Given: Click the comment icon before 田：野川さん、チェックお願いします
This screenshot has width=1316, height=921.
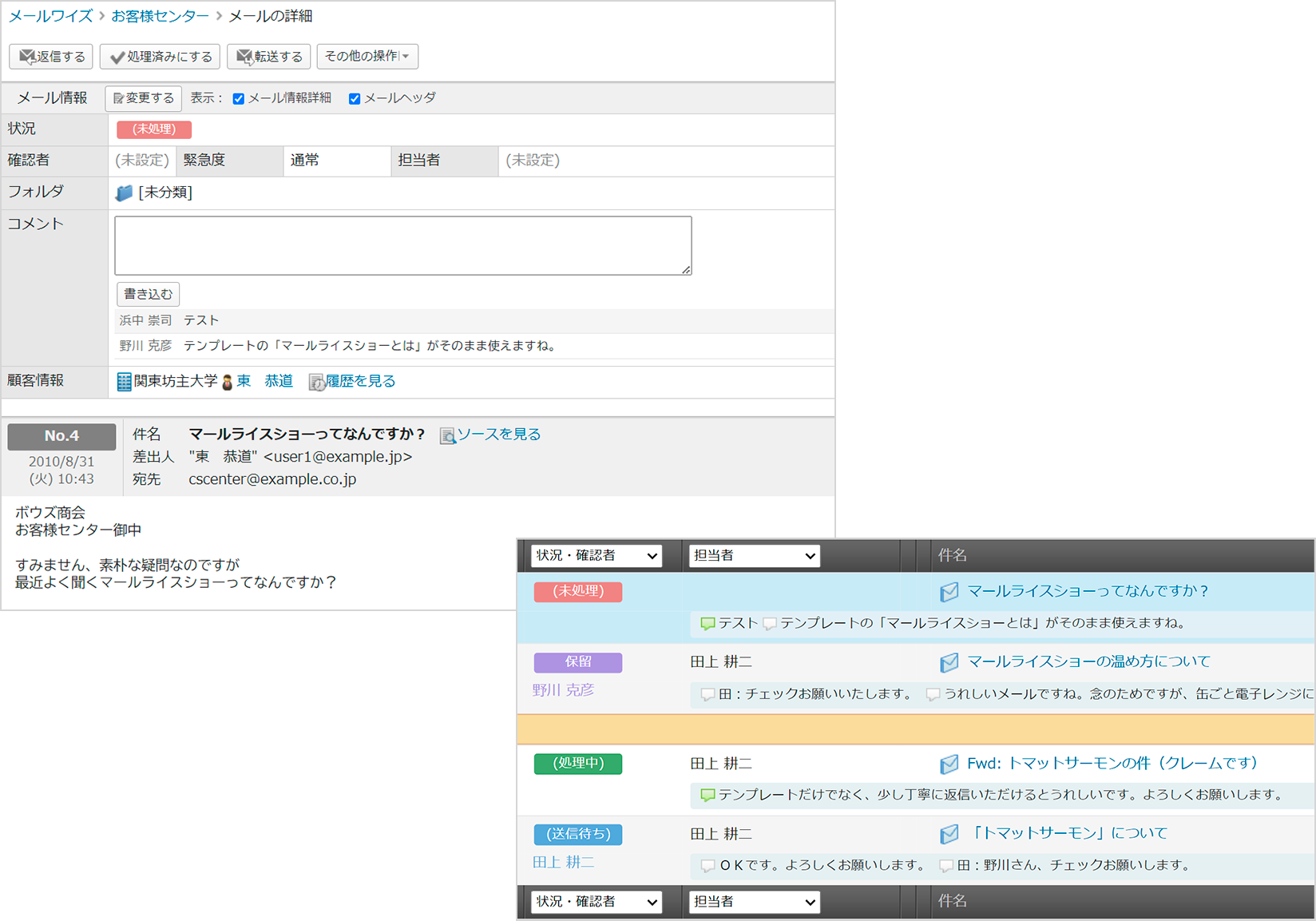Looking at the screenshot, I should [x=946, y=866].
